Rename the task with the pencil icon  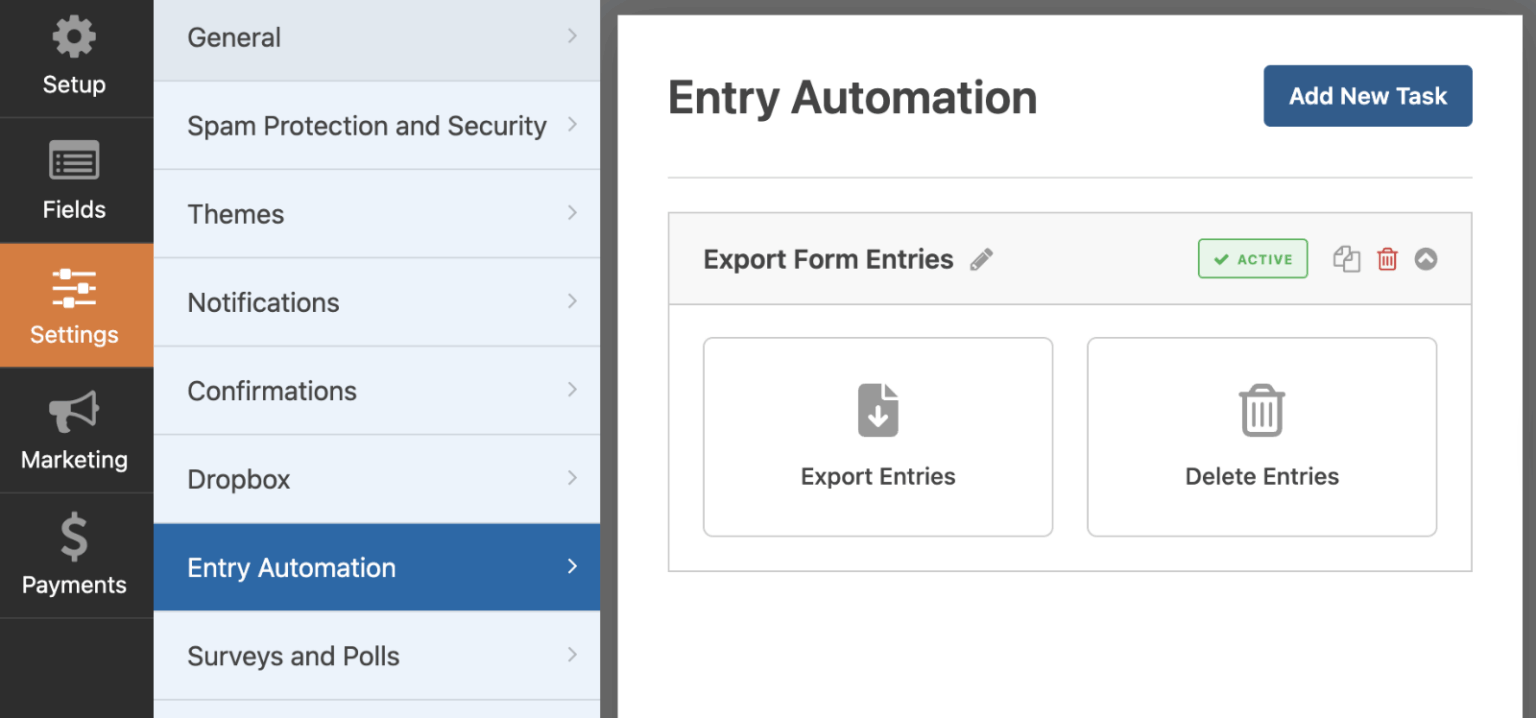pos(982,258)
